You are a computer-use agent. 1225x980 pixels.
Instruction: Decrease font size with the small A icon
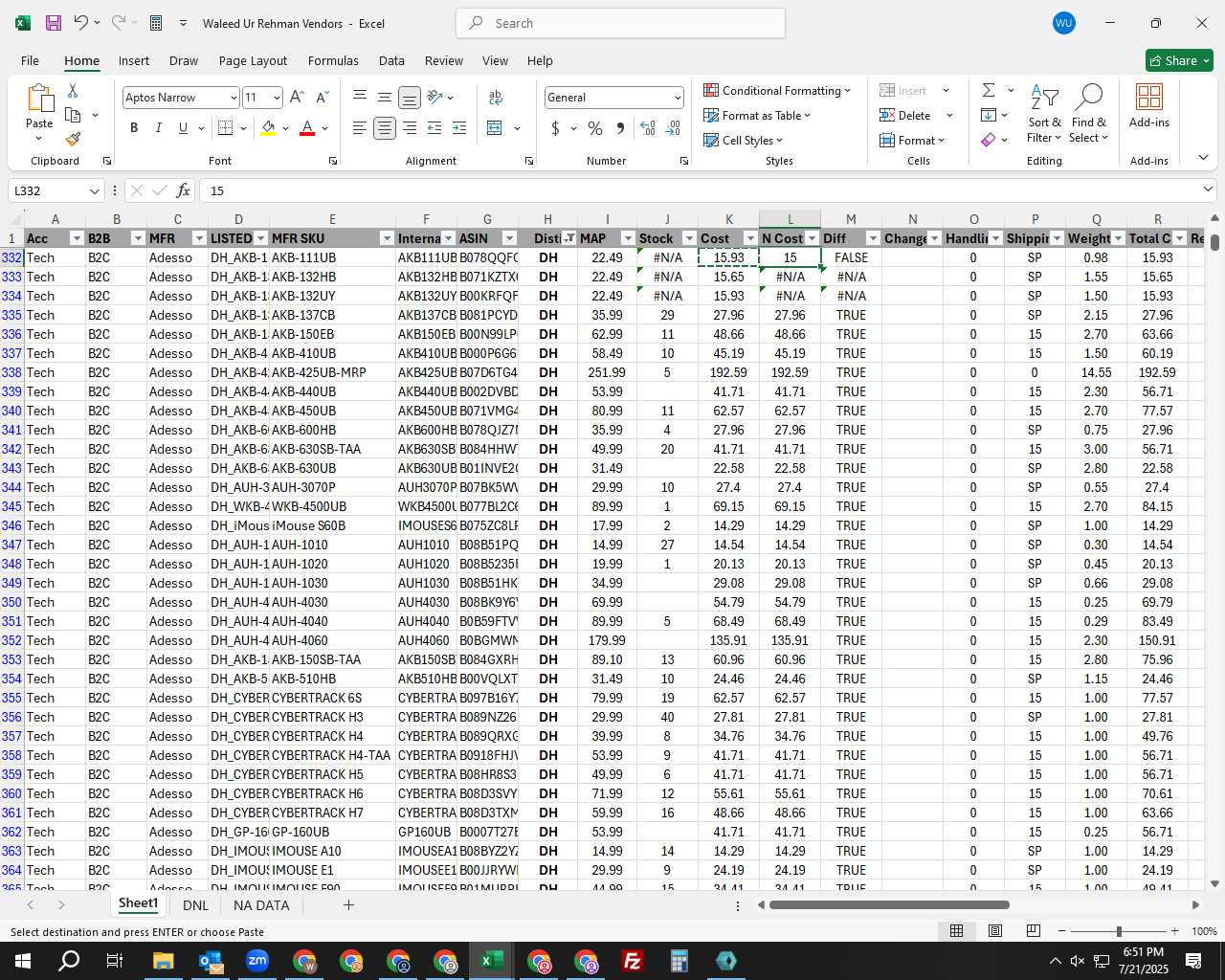coord(322,97)
